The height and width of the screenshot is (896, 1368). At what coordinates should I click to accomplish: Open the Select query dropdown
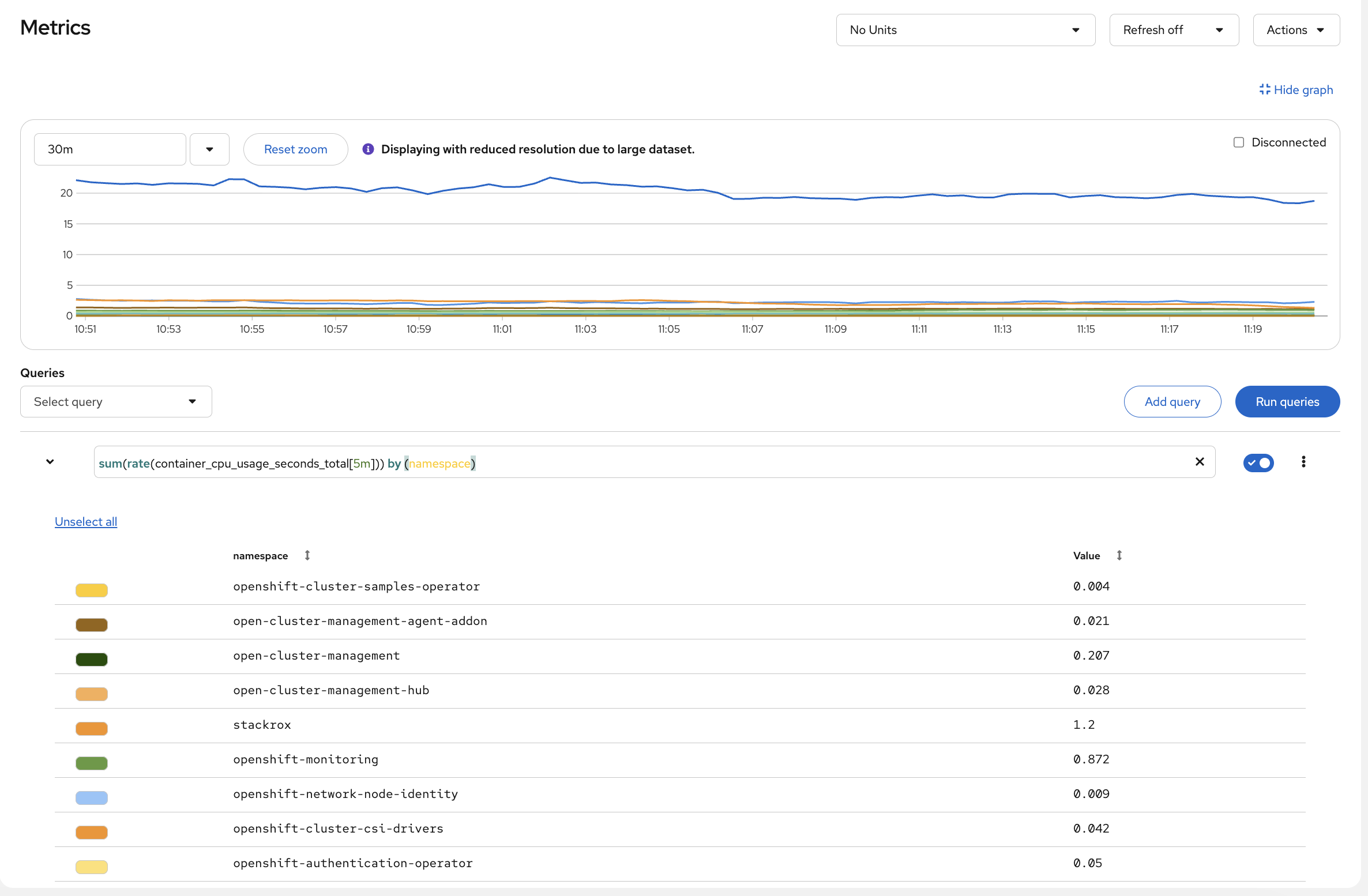point(115,401)
